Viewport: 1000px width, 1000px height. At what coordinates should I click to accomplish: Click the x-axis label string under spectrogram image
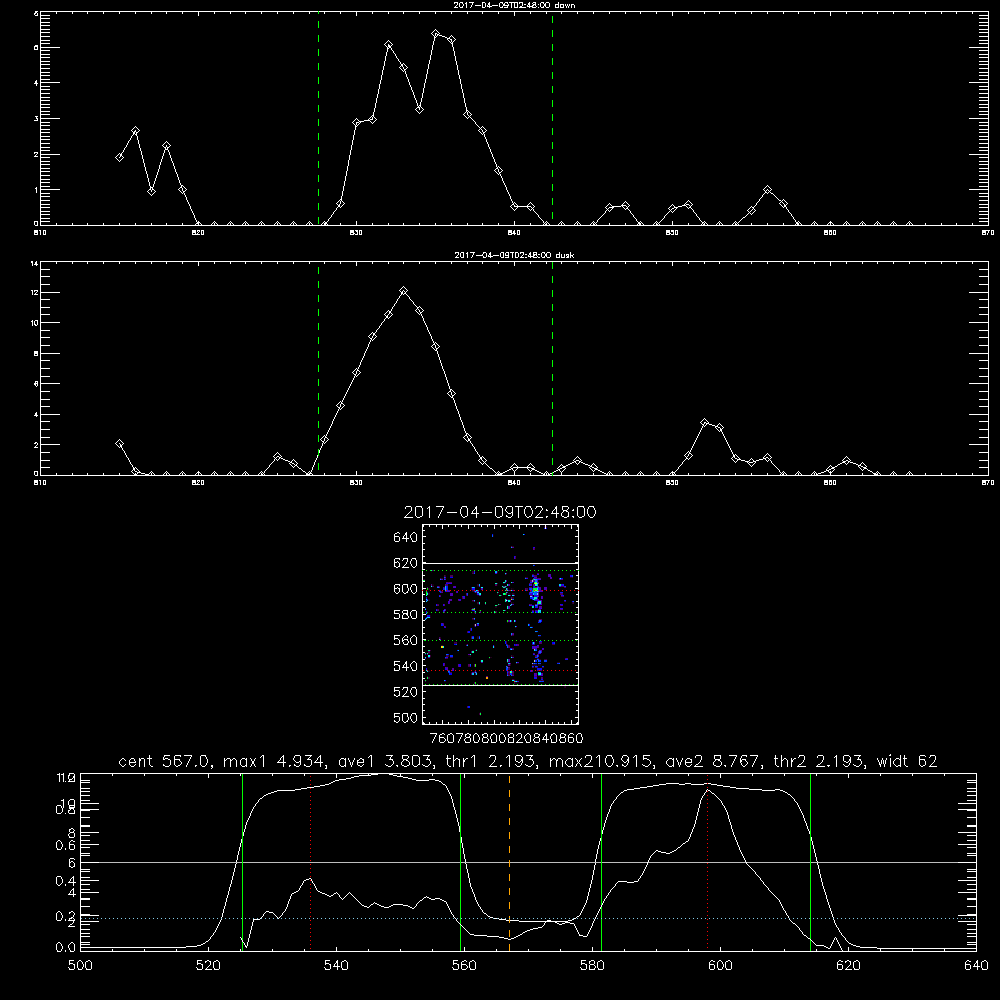(506, 738)
